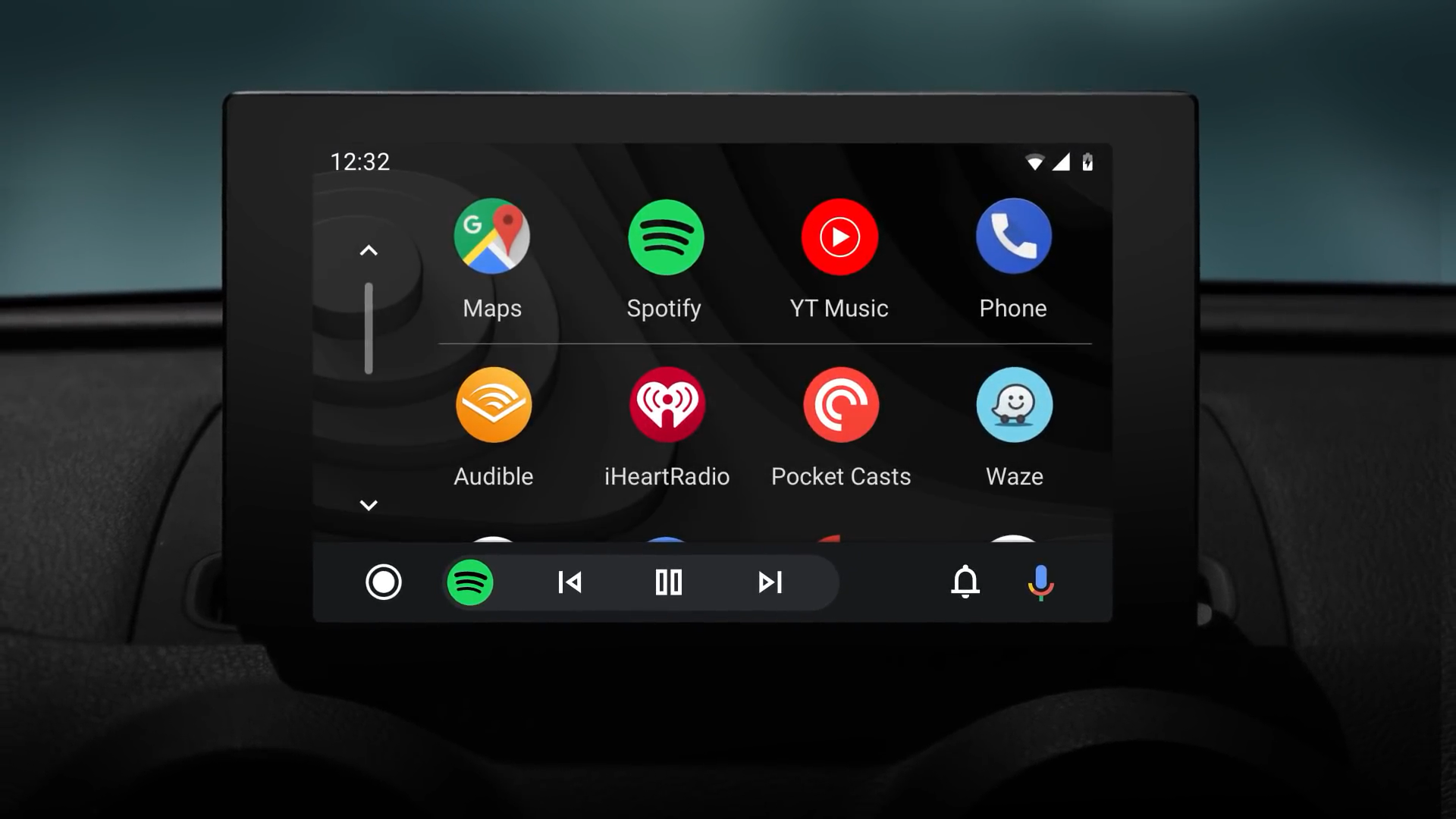Tap the home button

[x=384, y=582]
